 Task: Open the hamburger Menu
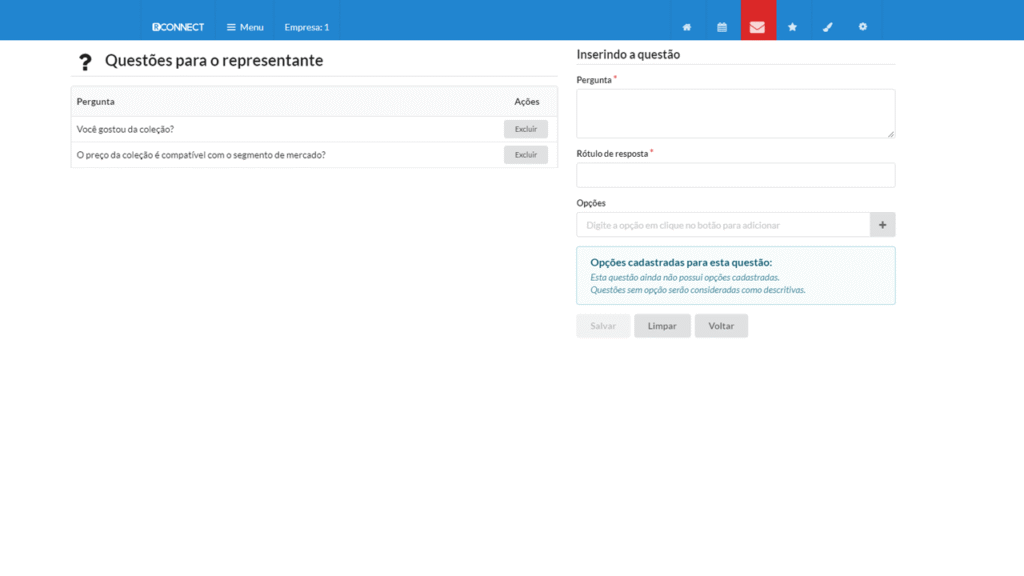(245, 27)
